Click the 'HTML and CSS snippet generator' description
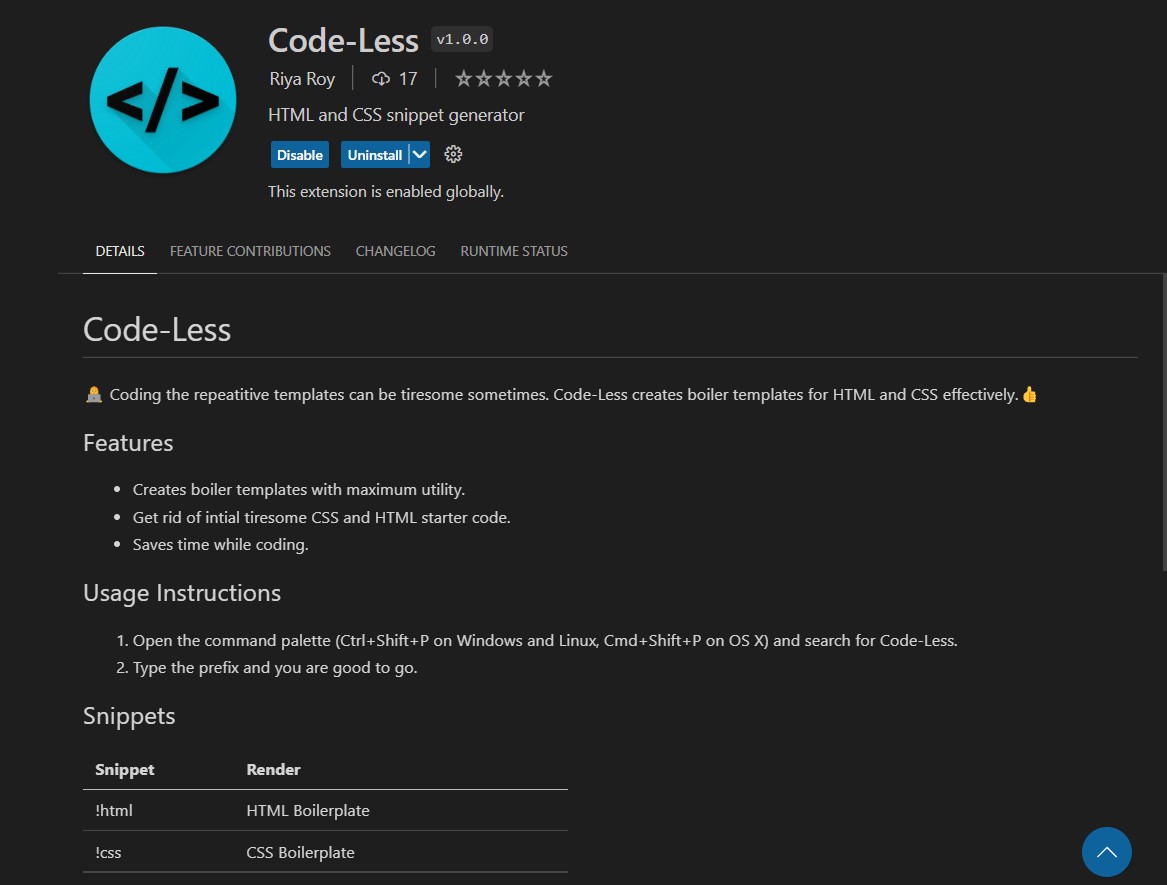 click(396, 115)
